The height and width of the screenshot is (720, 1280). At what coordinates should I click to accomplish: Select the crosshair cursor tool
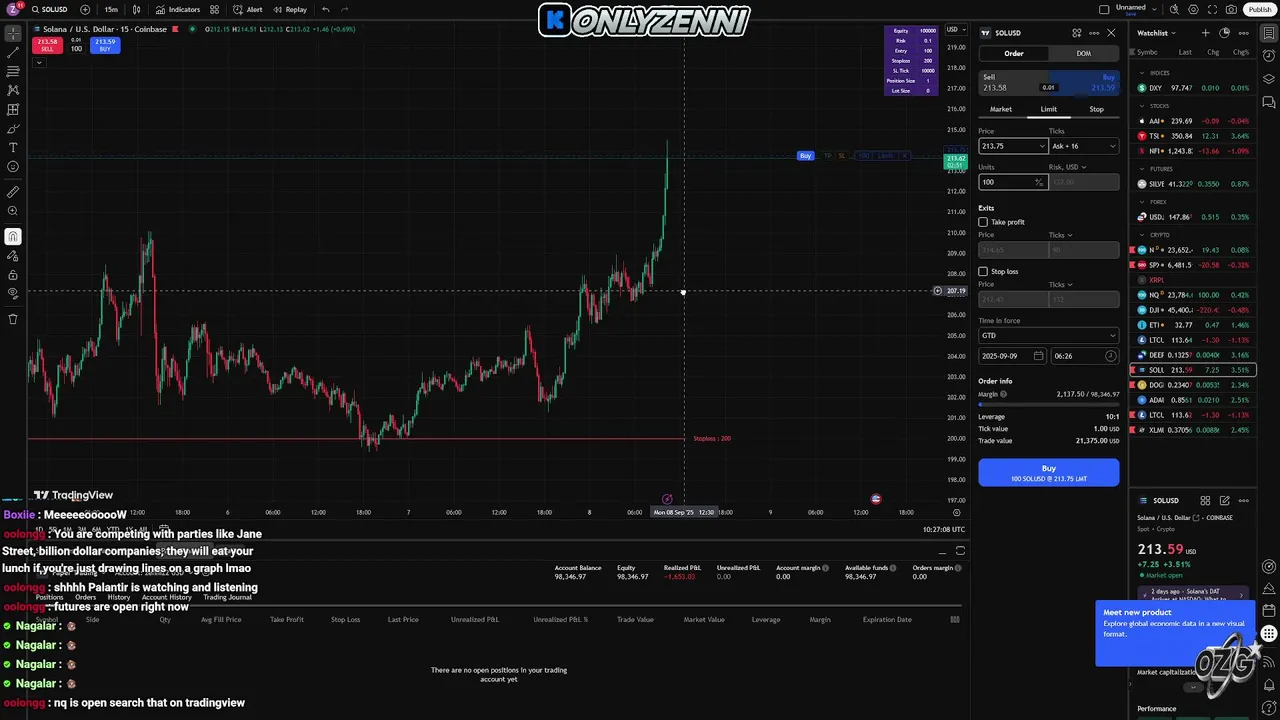[13, 33]
